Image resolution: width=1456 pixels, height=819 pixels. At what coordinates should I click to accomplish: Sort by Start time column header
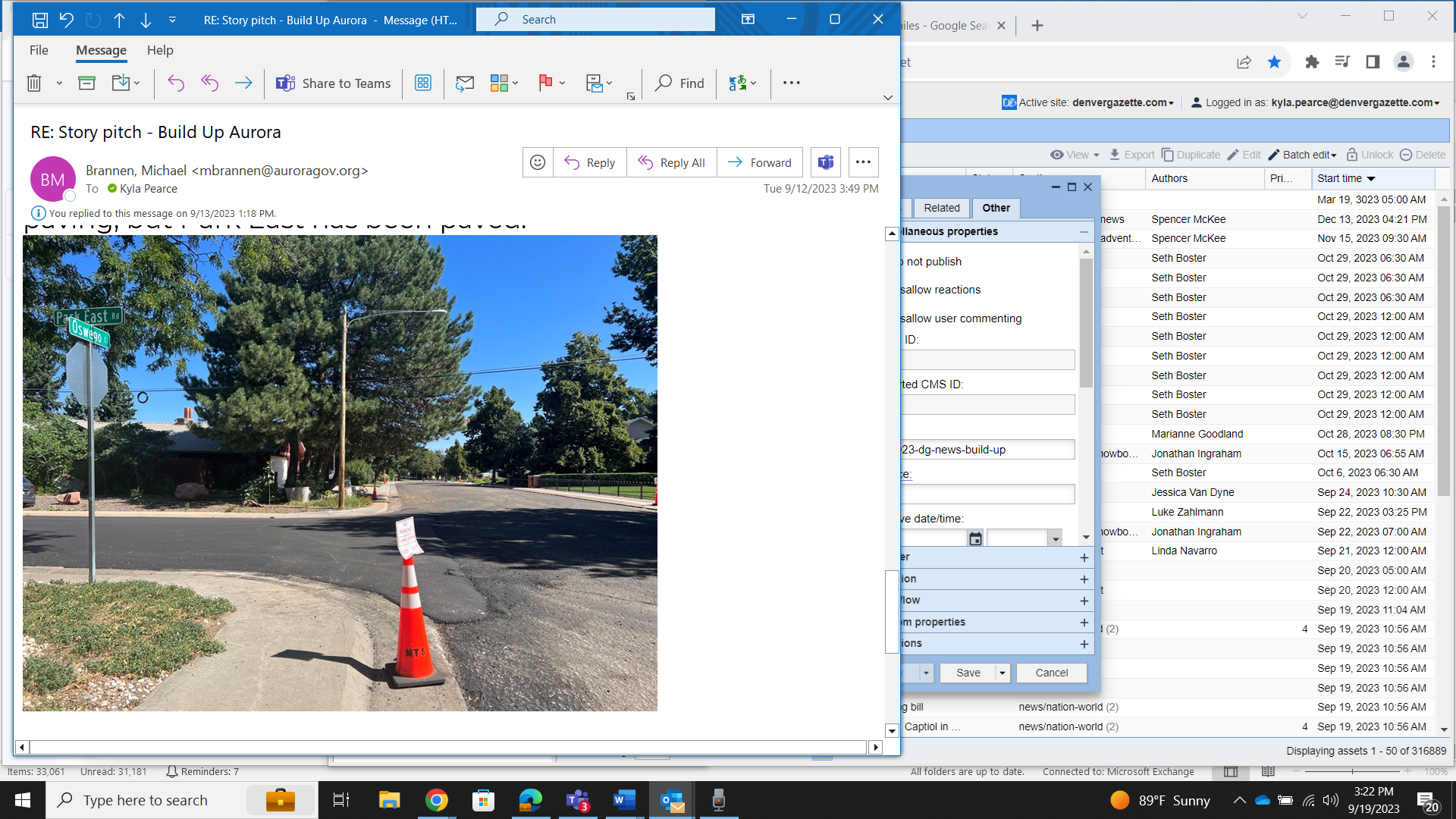coord(1373,178)
